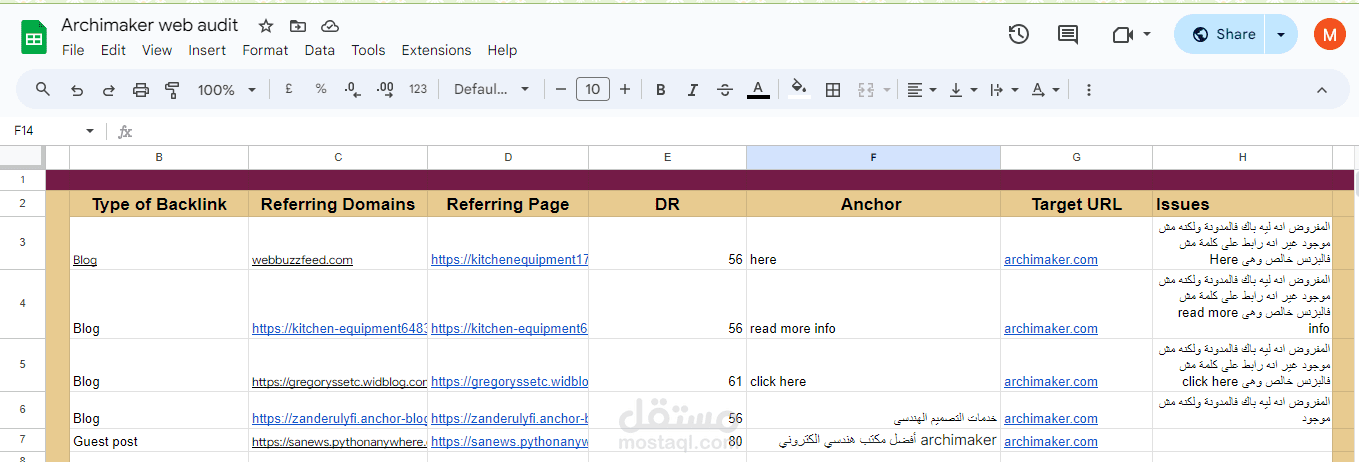
Task: Open version history clock icon
Action: pos(1018,34)
